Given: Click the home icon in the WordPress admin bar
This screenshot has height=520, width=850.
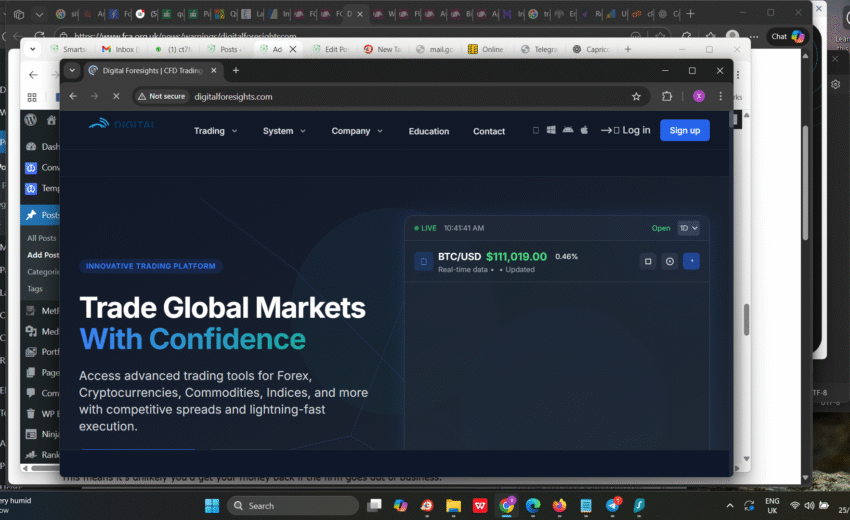Looking at the screenshot, I should click(51, 120).
